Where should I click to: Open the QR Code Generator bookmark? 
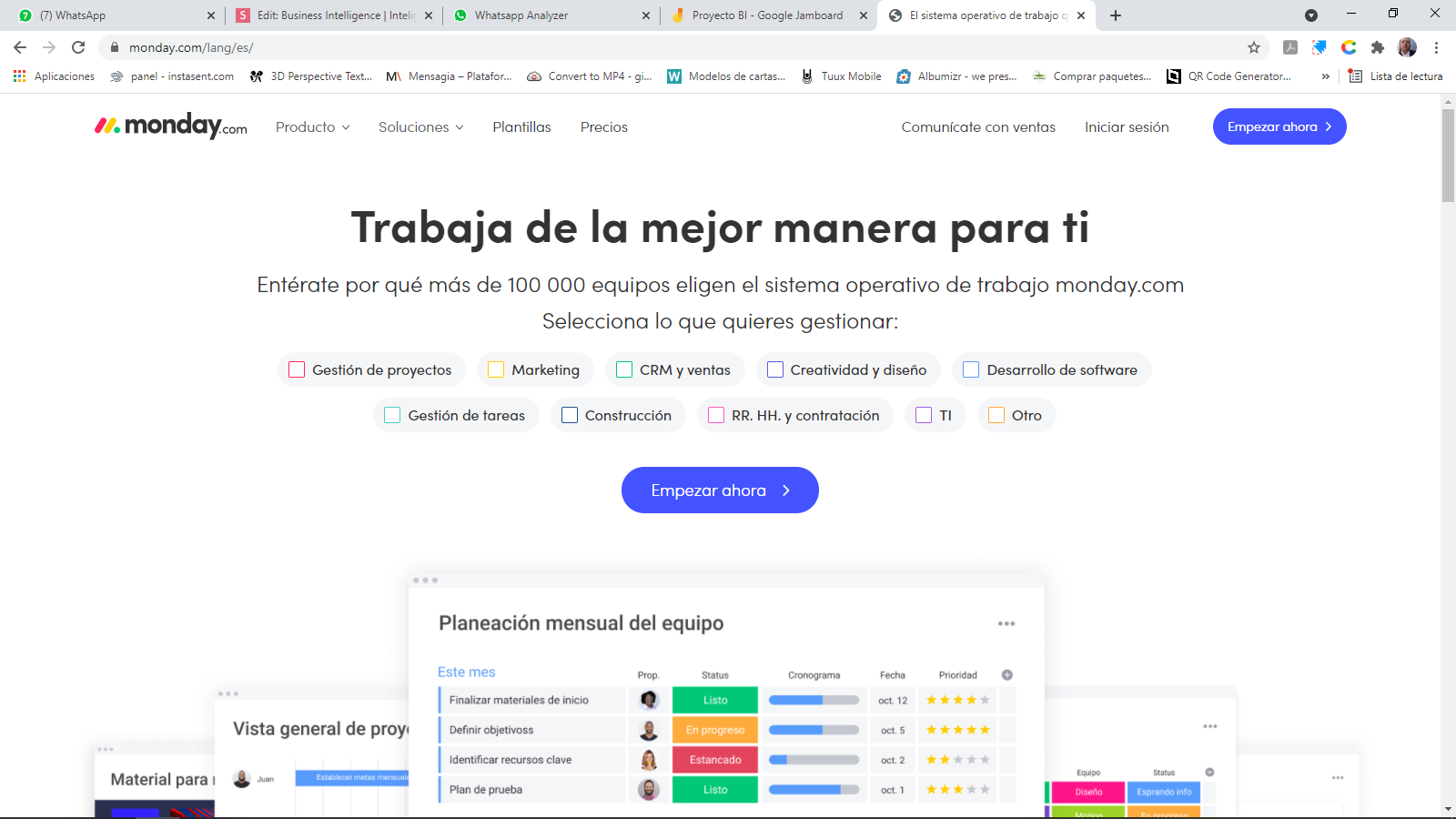tap(1229, 76)
